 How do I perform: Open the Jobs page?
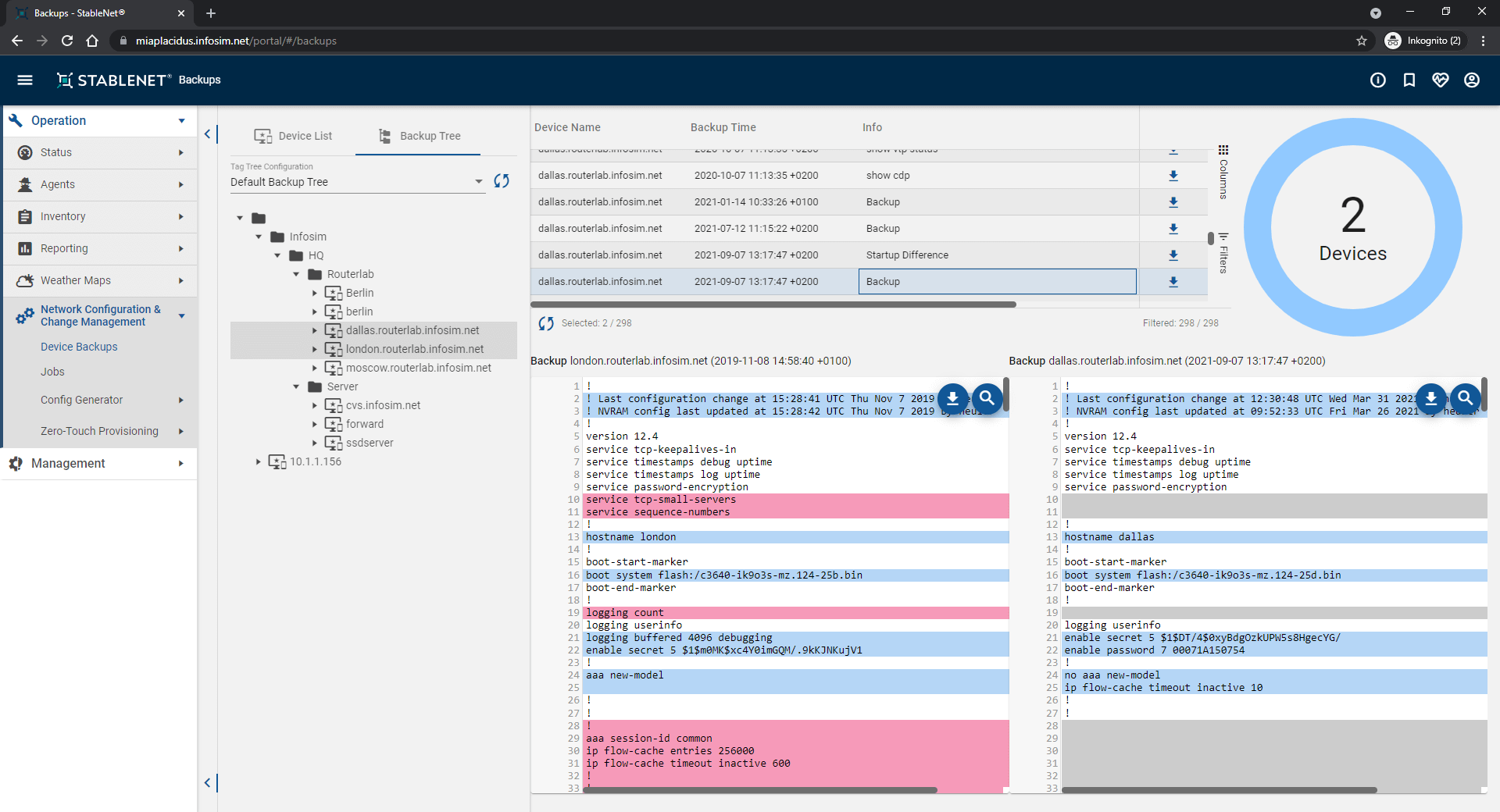[52, 372]
